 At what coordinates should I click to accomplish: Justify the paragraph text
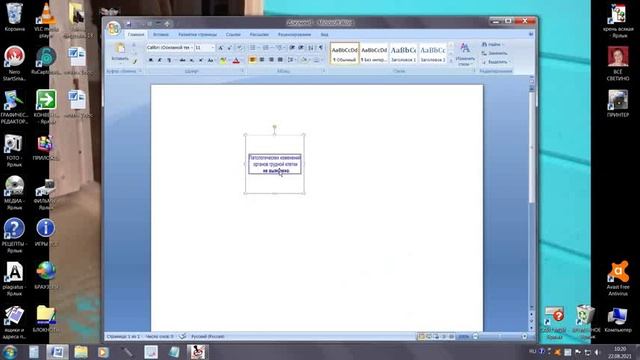pos(280,60)
